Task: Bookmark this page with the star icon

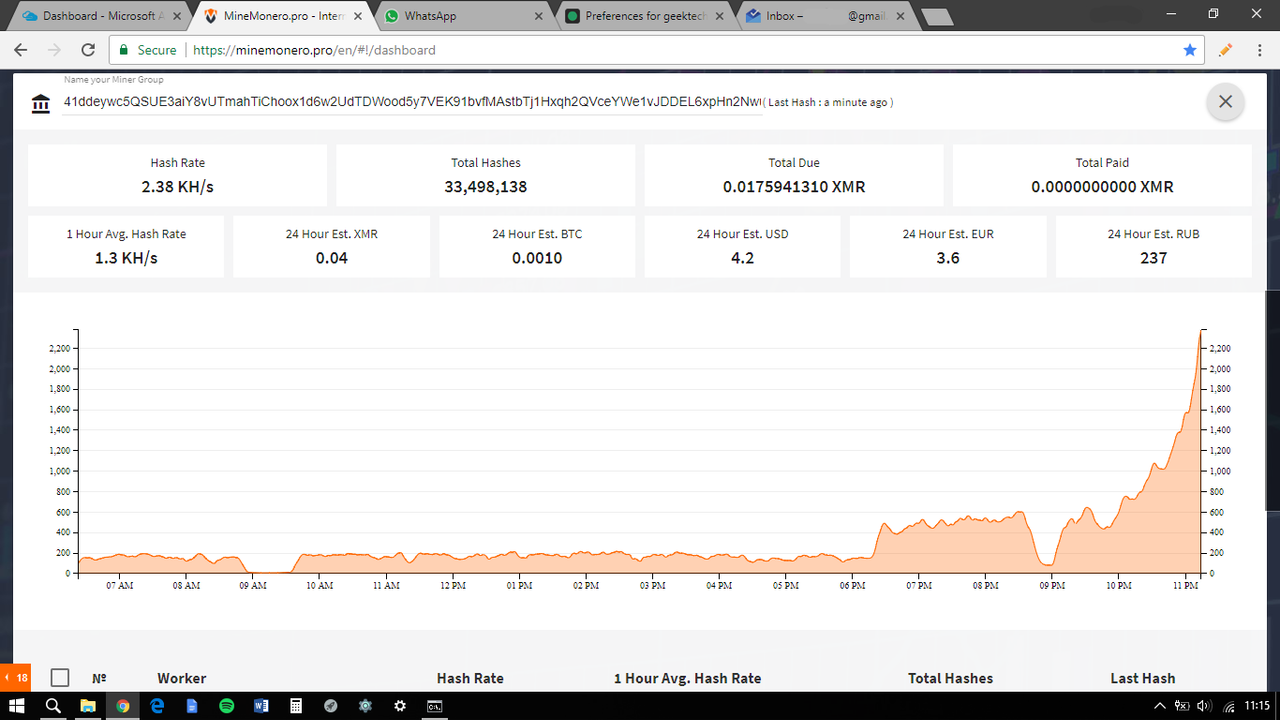Action: (1189, 49)
